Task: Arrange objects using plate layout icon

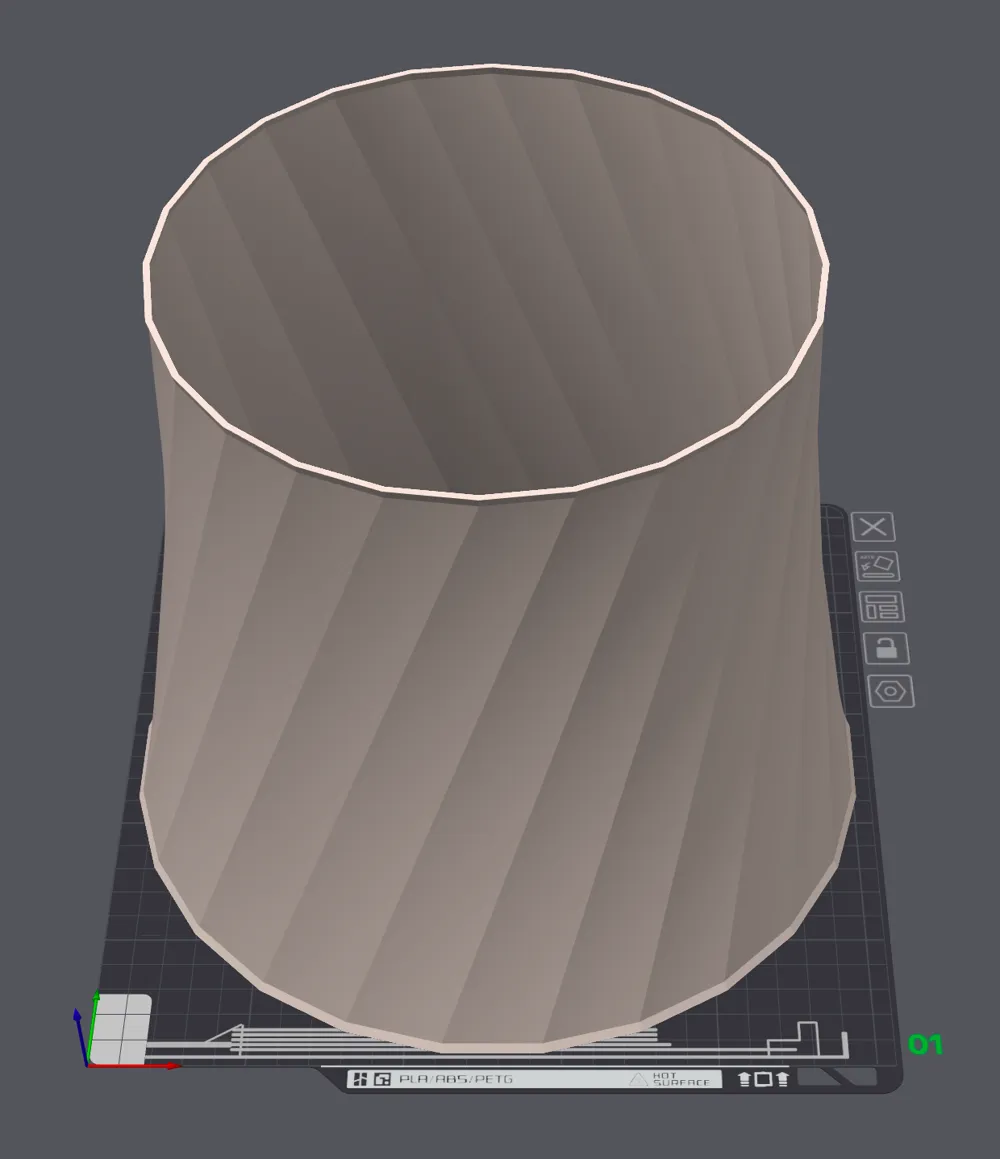Action: (882, 607)
